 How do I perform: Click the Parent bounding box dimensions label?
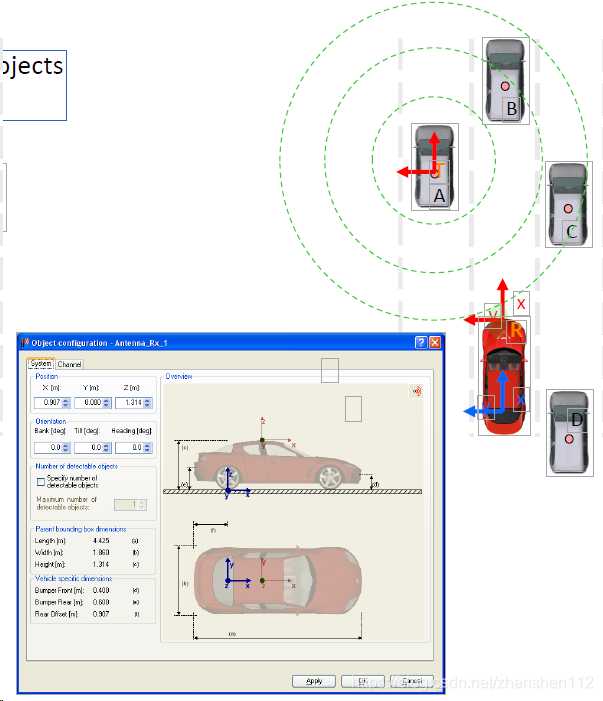(80, 529)
